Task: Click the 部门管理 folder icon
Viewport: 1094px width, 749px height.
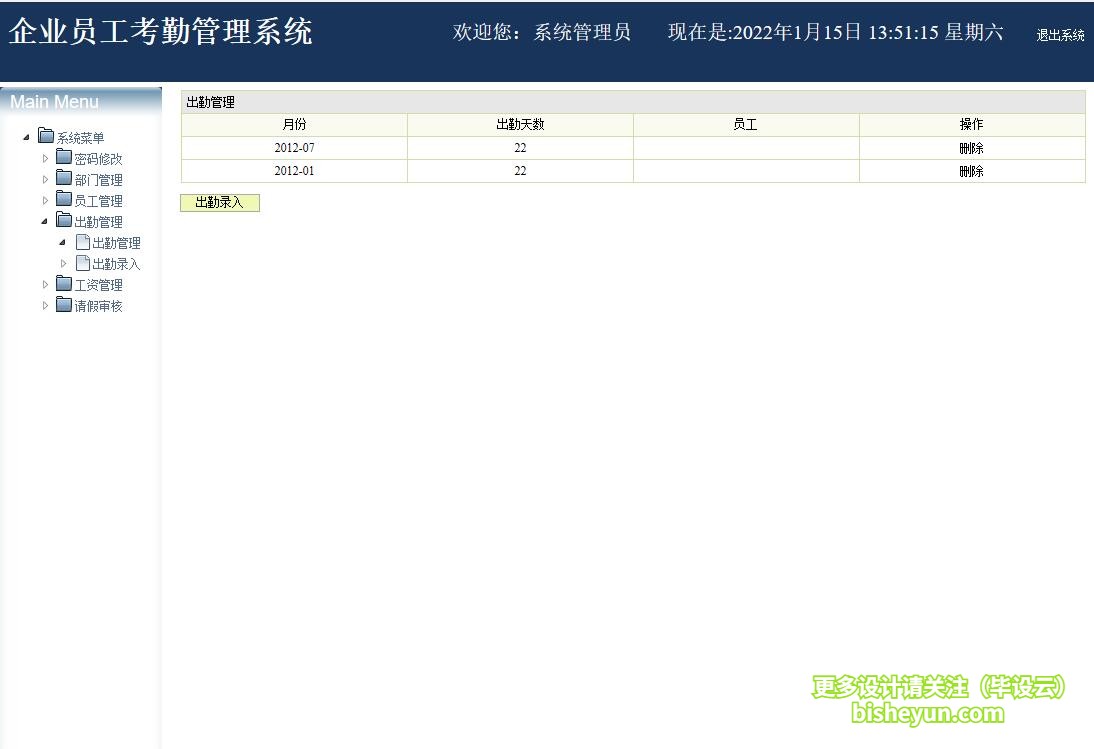Action: (64, 179)
